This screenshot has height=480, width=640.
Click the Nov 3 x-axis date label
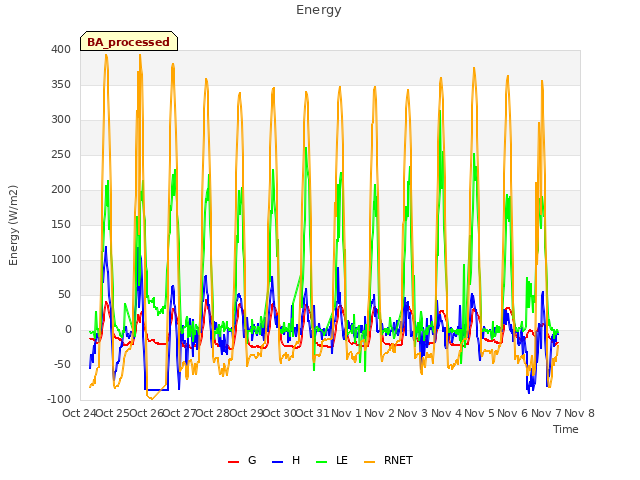[x=412, y=413]
